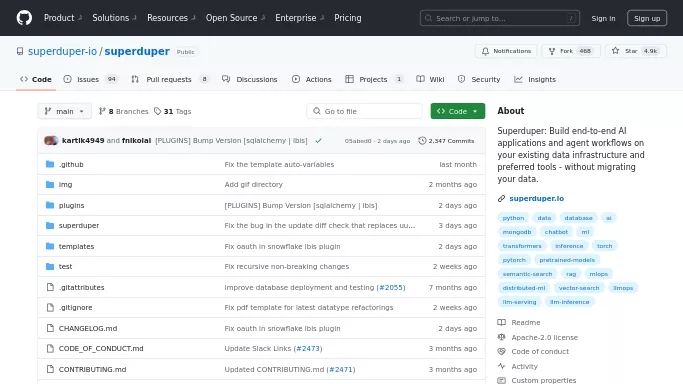Click the commit status check mark icon
The width and height of the screenshot is (683, 384).
click(x=318, y=141)
